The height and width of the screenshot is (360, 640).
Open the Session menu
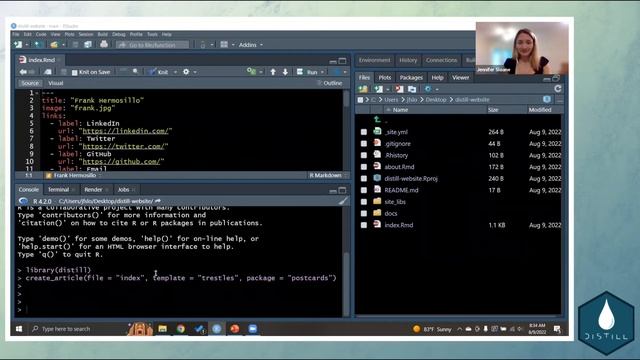point(86,34)
